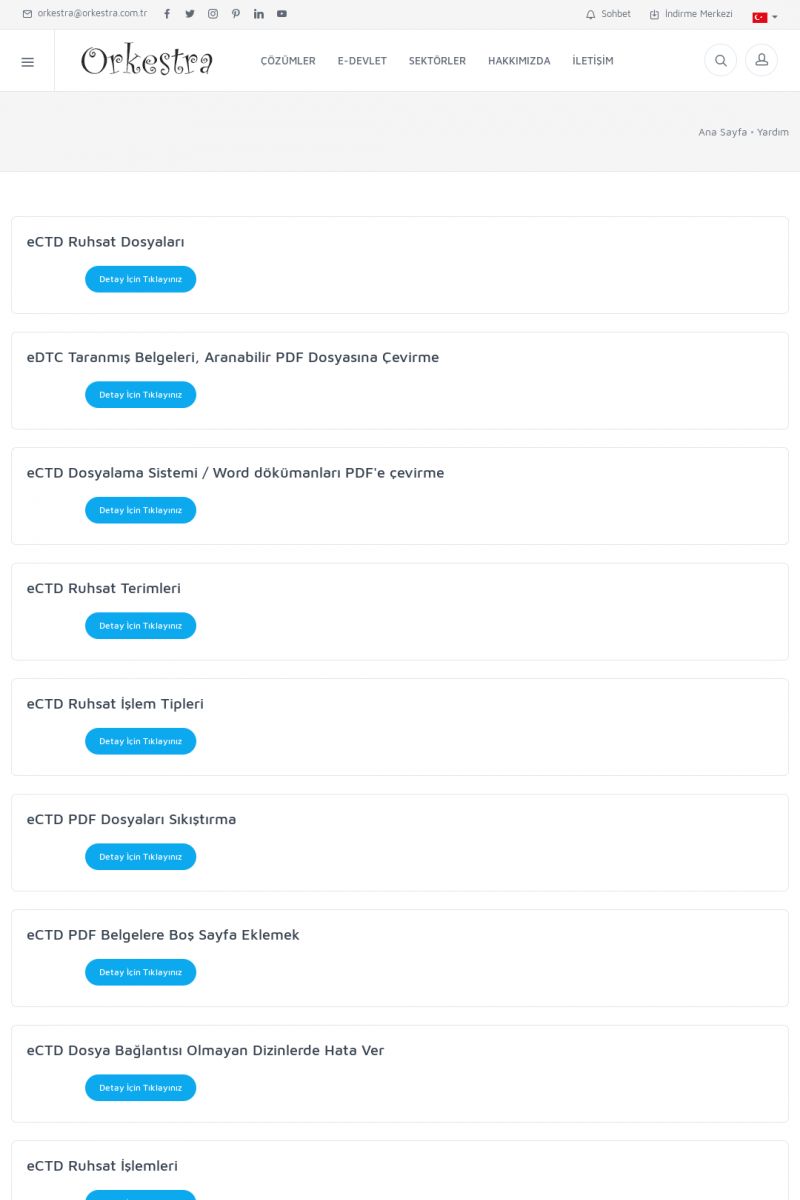The height and width of the screenshot is (1200, 800).
Task: Open the YouTube social icon
Action: tap(282, 14)
